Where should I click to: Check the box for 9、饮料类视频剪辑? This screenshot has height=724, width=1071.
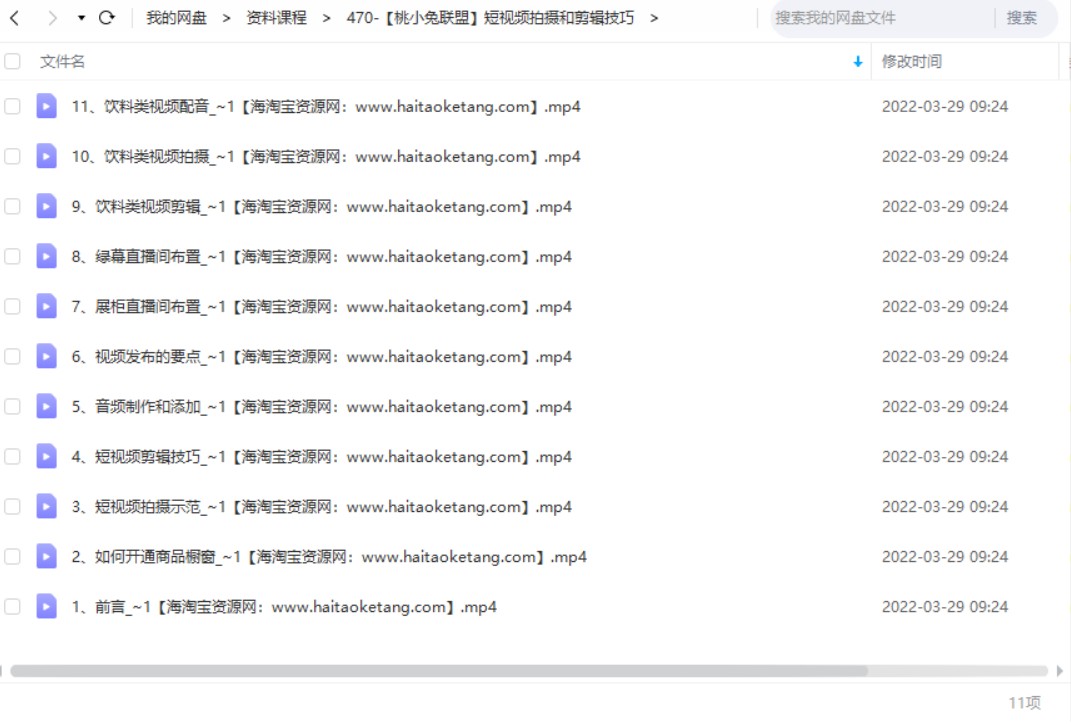pos(12,206)
